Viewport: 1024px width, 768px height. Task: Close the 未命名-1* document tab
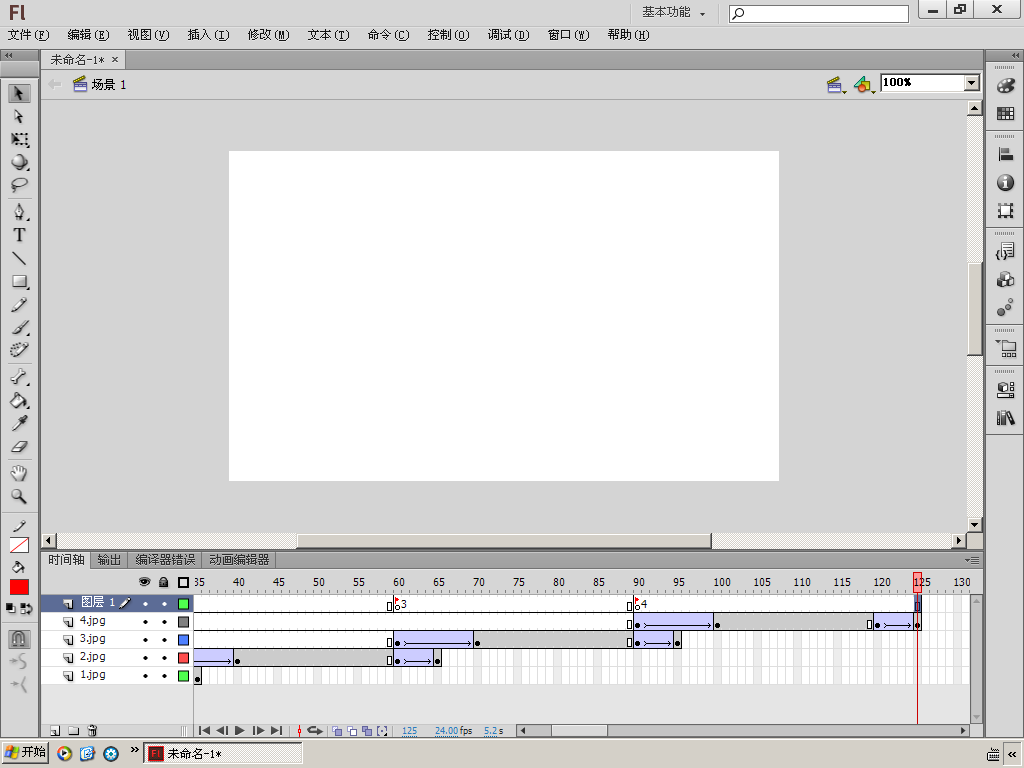pyautogui.click(x=115, y=59)
